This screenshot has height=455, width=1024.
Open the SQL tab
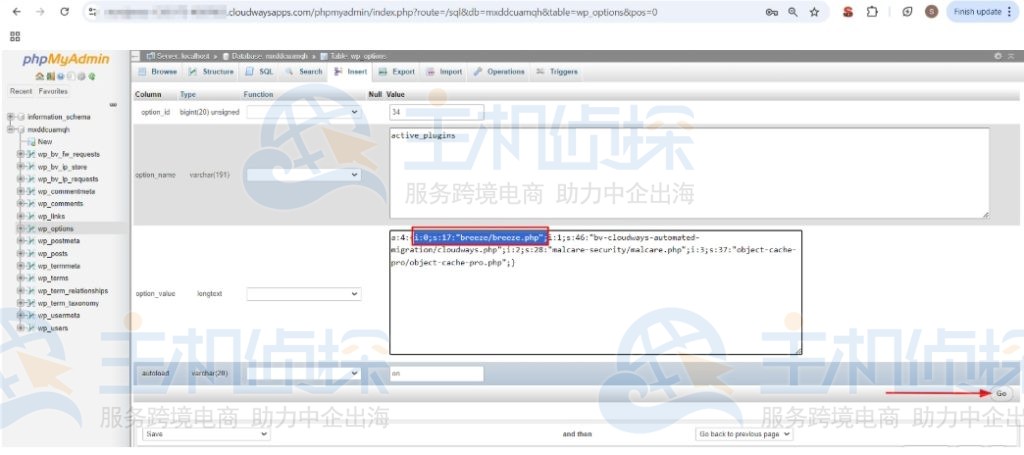tap(260, 72)
